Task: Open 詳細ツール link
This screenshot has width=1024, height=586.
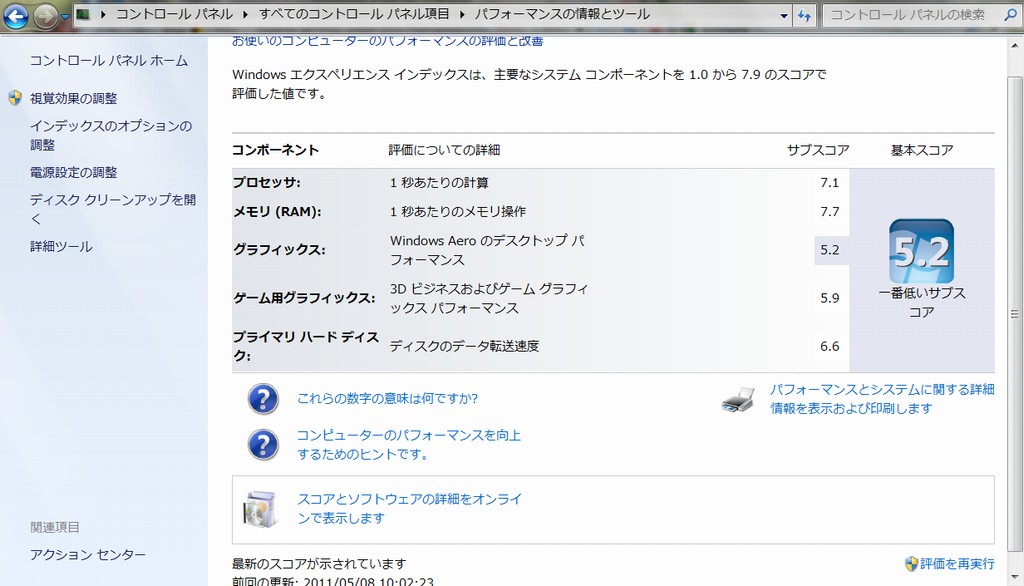Action: (61, 246)
